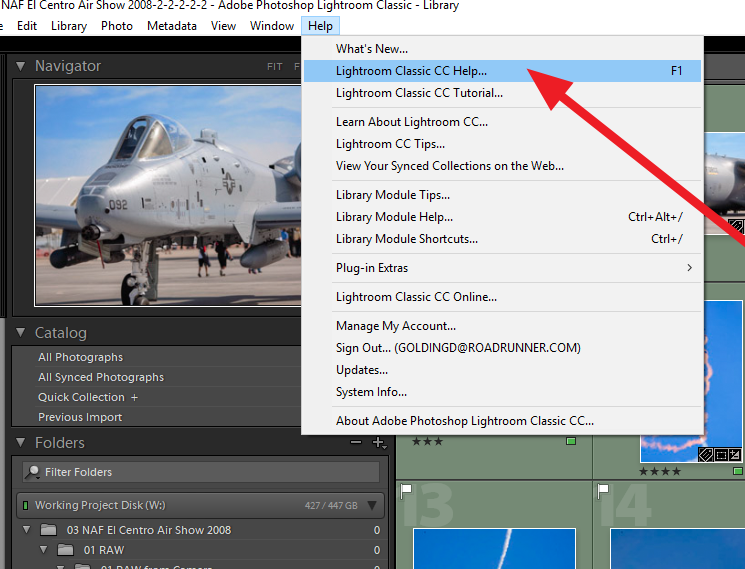Choose Learn About Lightroom CC...

[x=502, y=122]
